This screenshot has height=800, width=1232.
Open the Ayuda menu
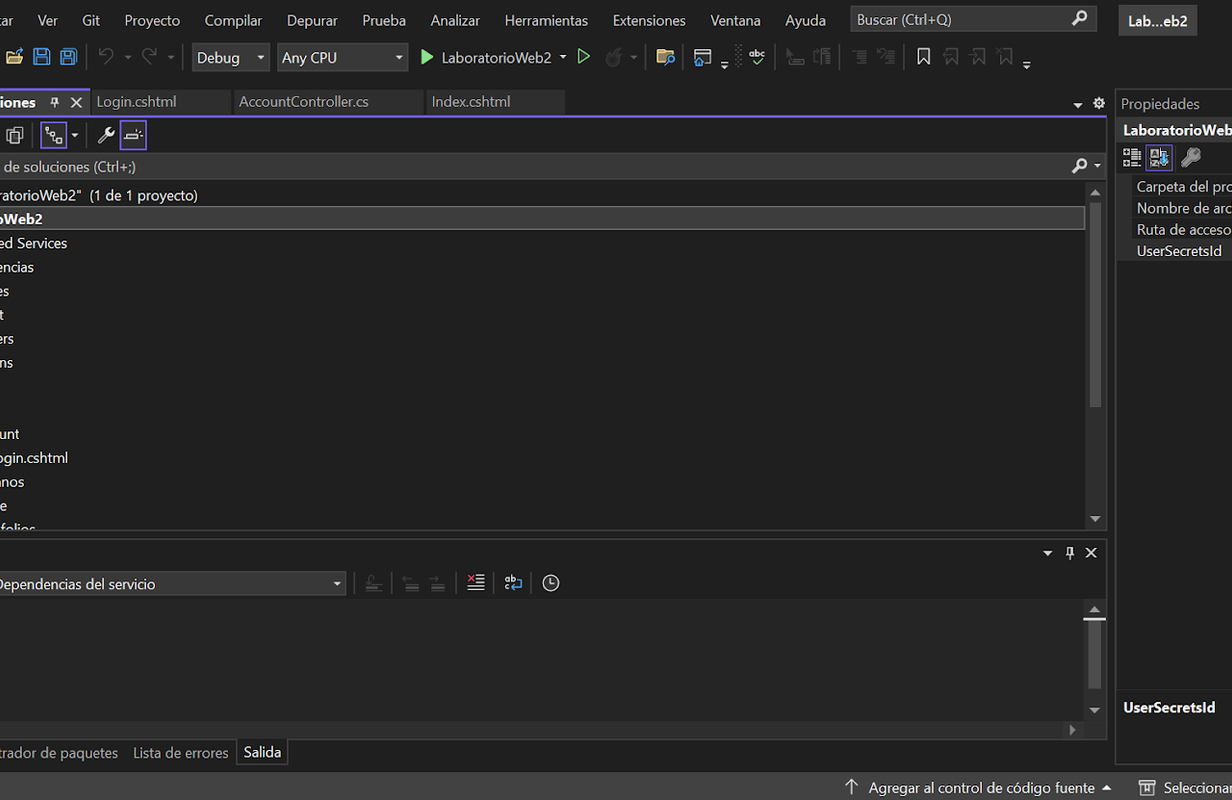(805, 20)
